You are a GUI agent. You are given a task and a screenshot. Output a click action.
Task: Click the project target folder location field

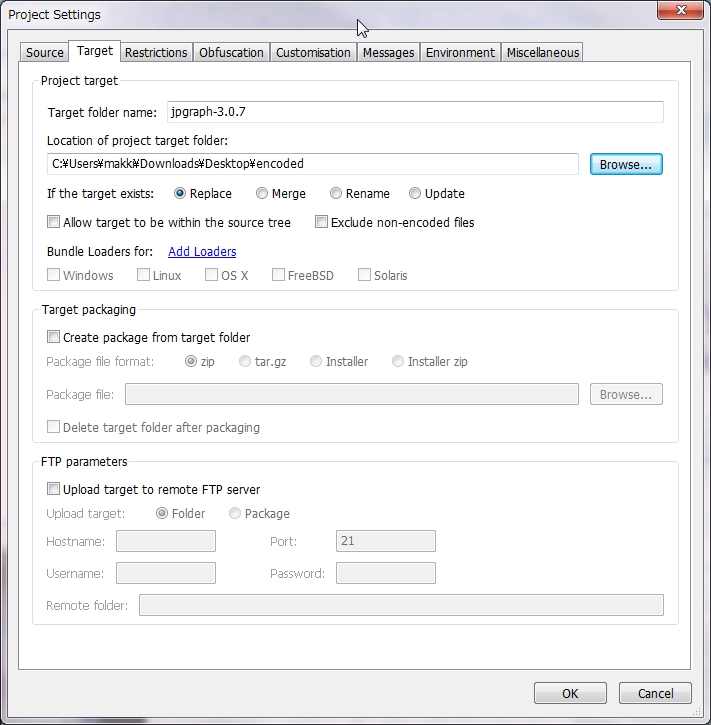312,164
